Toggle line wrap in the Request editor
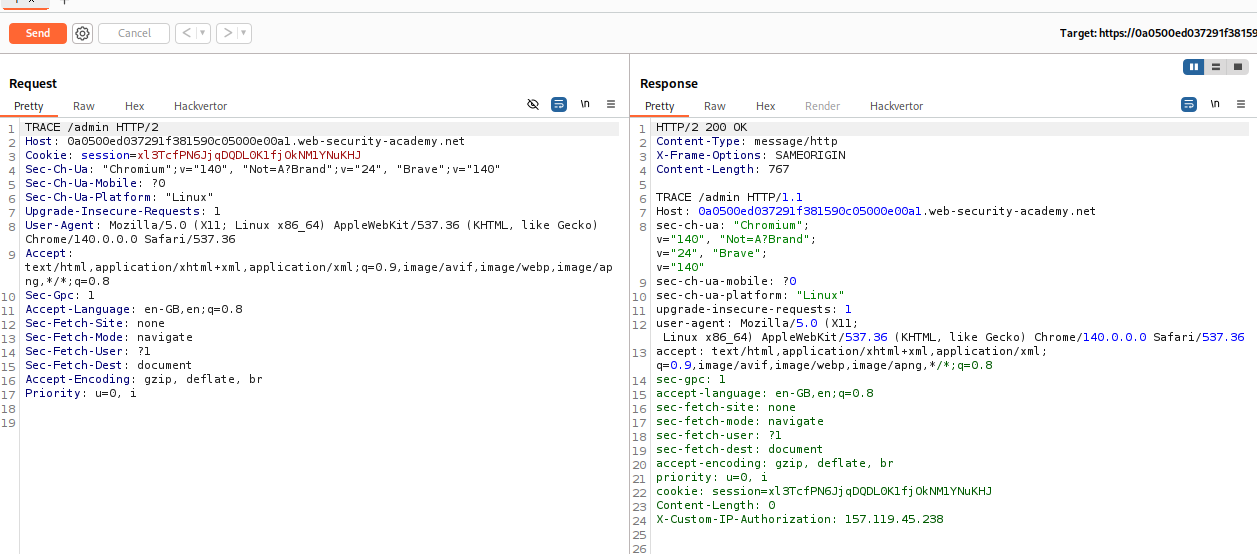This screenshot has height=554, width=1257. coord(559,104)
